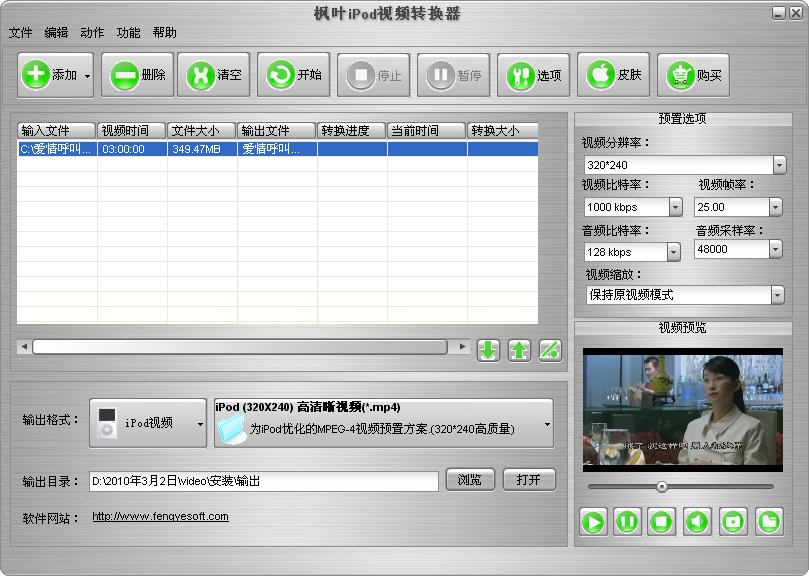Open the 添加 button dropdown arrow
Screen dimensions: 809x576
tap(88, 76)
